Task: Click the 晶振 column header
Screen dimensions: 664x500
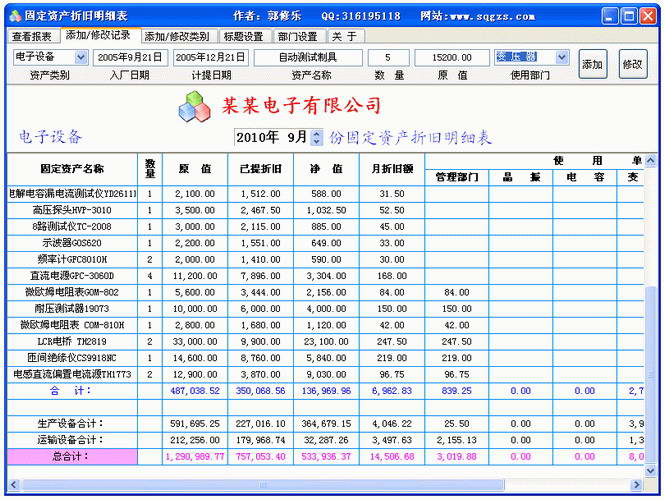Action: 521,177
